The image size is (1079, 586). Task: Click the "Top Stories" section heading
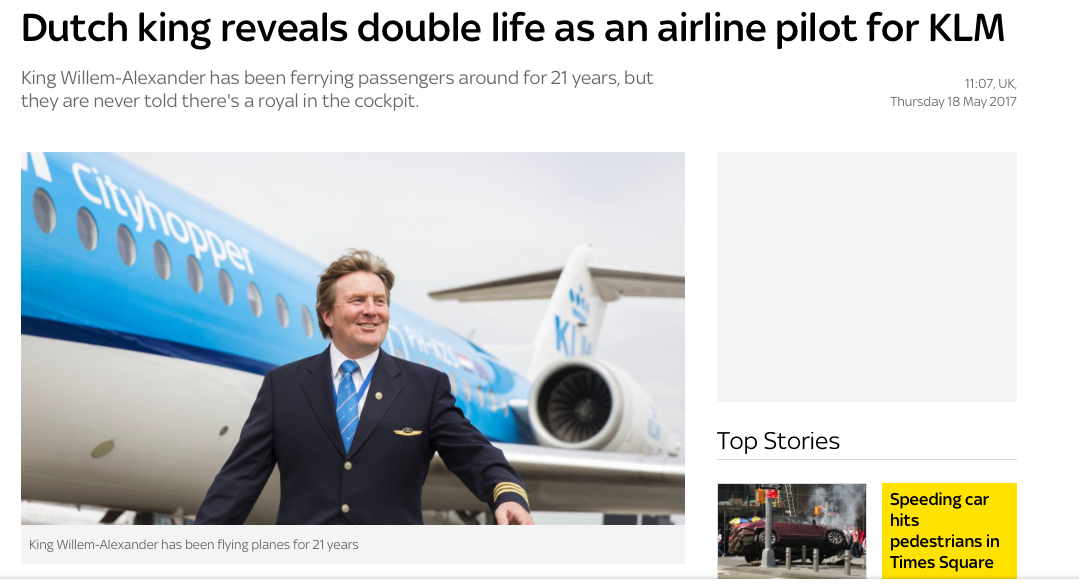(x=778, y=441)
